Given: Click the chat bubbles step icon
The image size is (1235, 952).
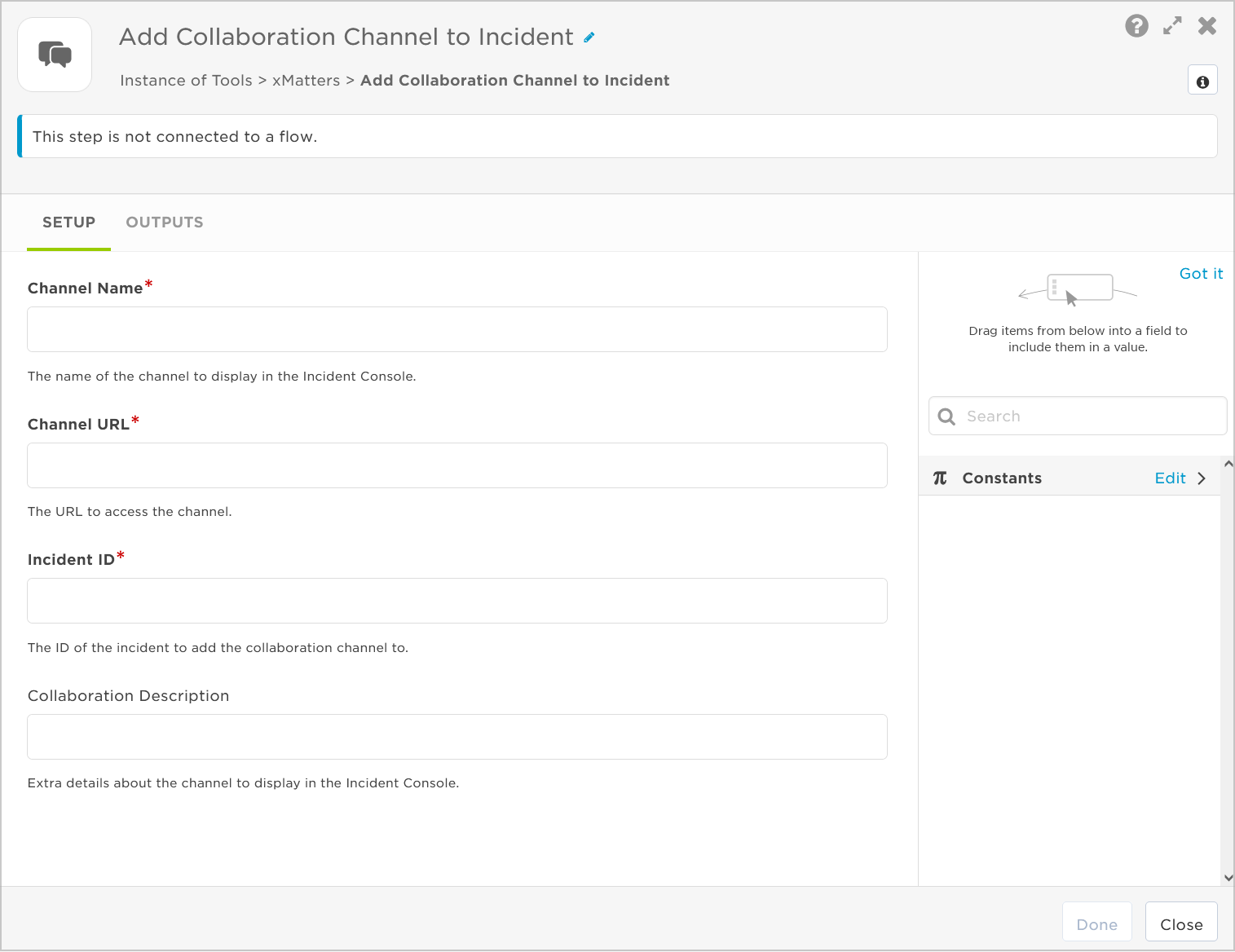Looking at the screenshot, I should pyautogui.click(x=55, y=55).
